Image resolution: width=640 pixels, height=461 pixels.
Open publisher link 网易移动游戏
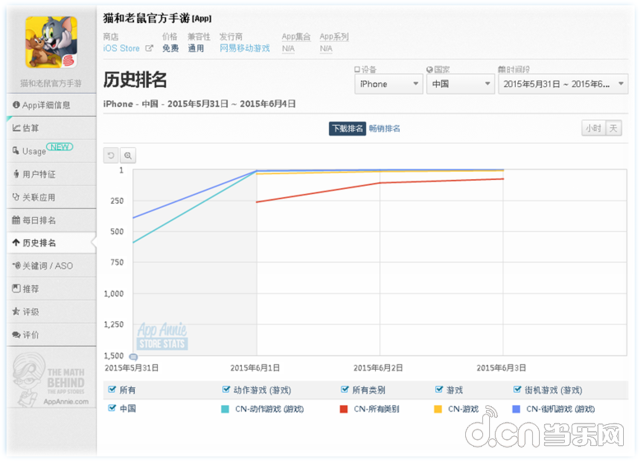[244, 48]
